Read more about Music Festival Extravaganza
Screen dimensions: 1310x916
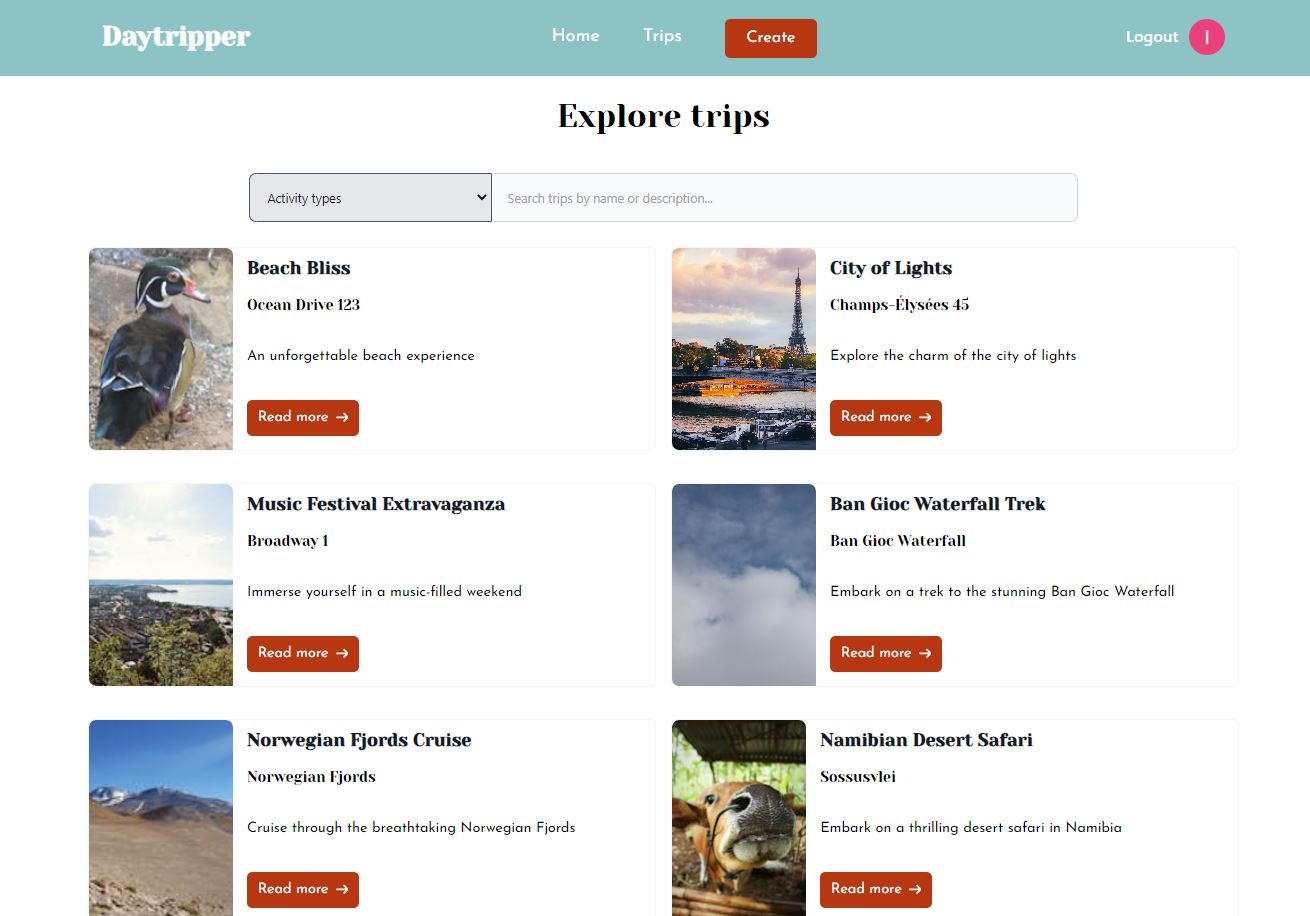pos(302,653)
